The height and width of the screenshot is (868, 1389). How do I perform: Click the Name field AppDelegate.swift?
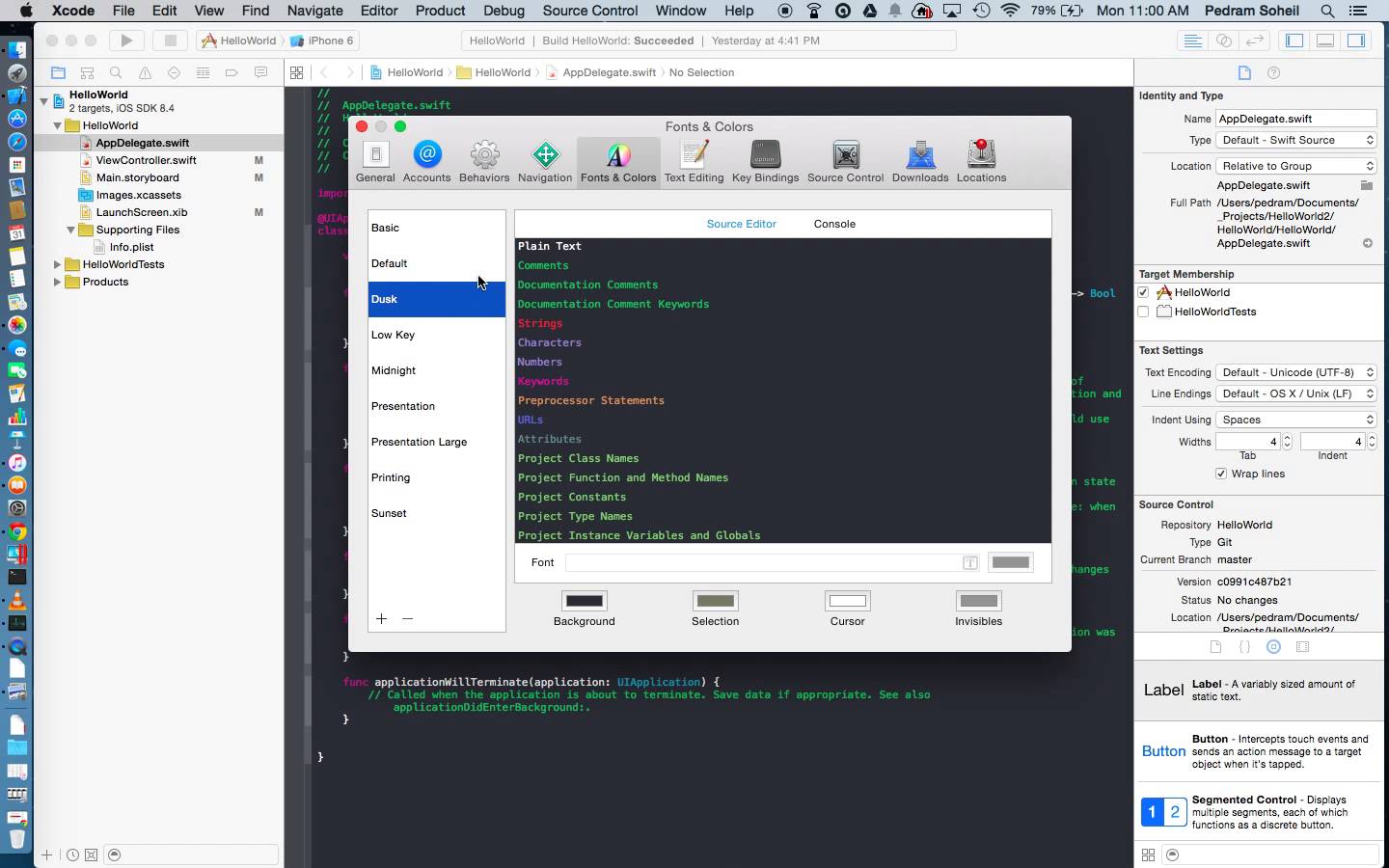point(1295,119)
